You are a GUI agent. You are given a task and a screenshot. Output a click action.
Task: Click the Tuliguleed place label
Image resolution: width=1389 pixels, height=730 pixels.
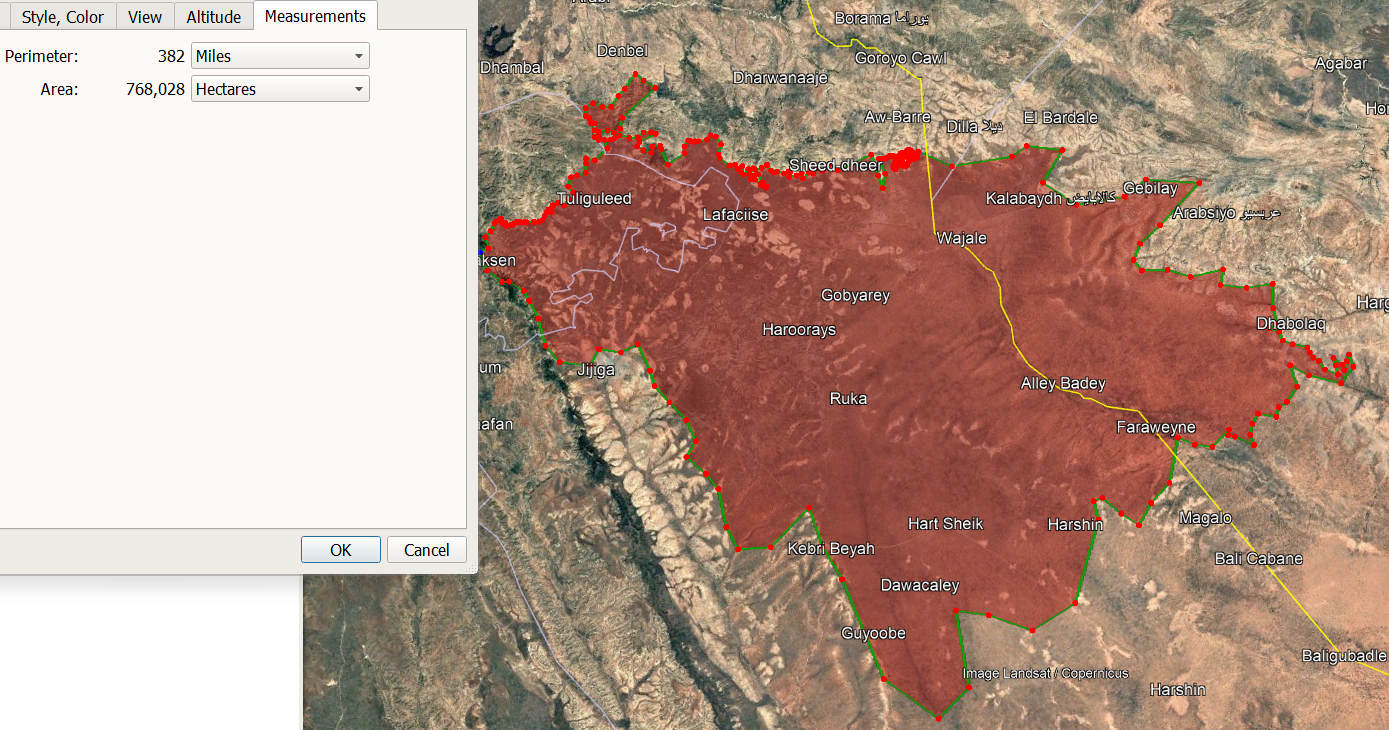(x=594, y=198)
